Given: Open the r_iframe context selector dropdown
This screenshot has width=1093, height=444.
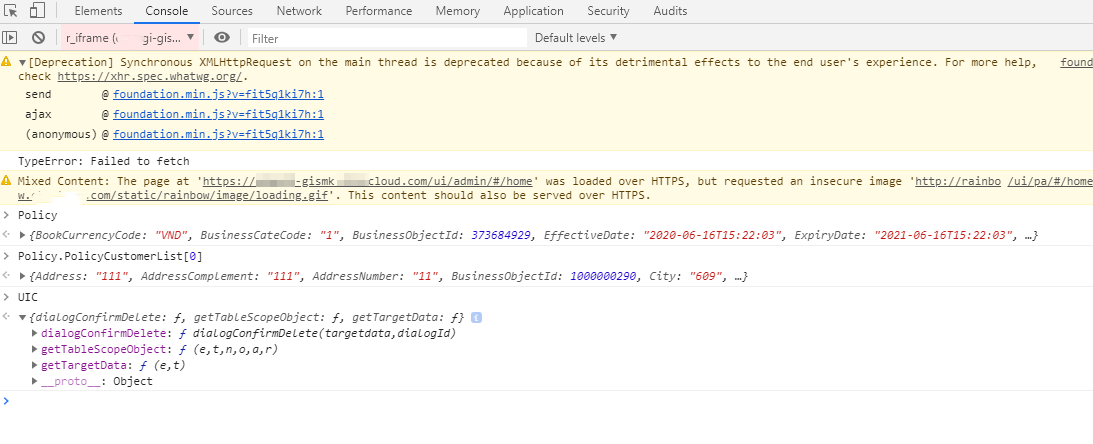Looking at the screenshot, I should click(128, 38).
